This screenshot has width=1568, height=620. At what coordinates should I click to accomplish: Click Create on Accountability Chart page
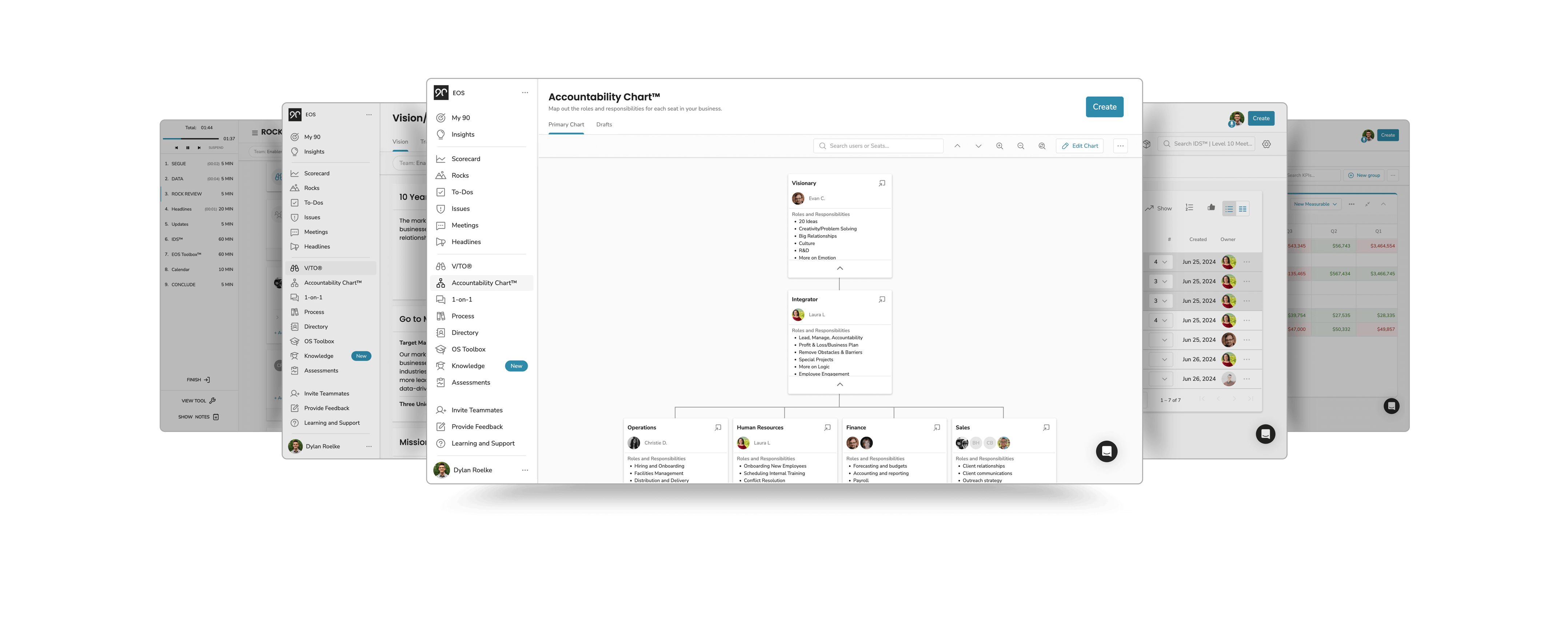[x=1104, y=107]
